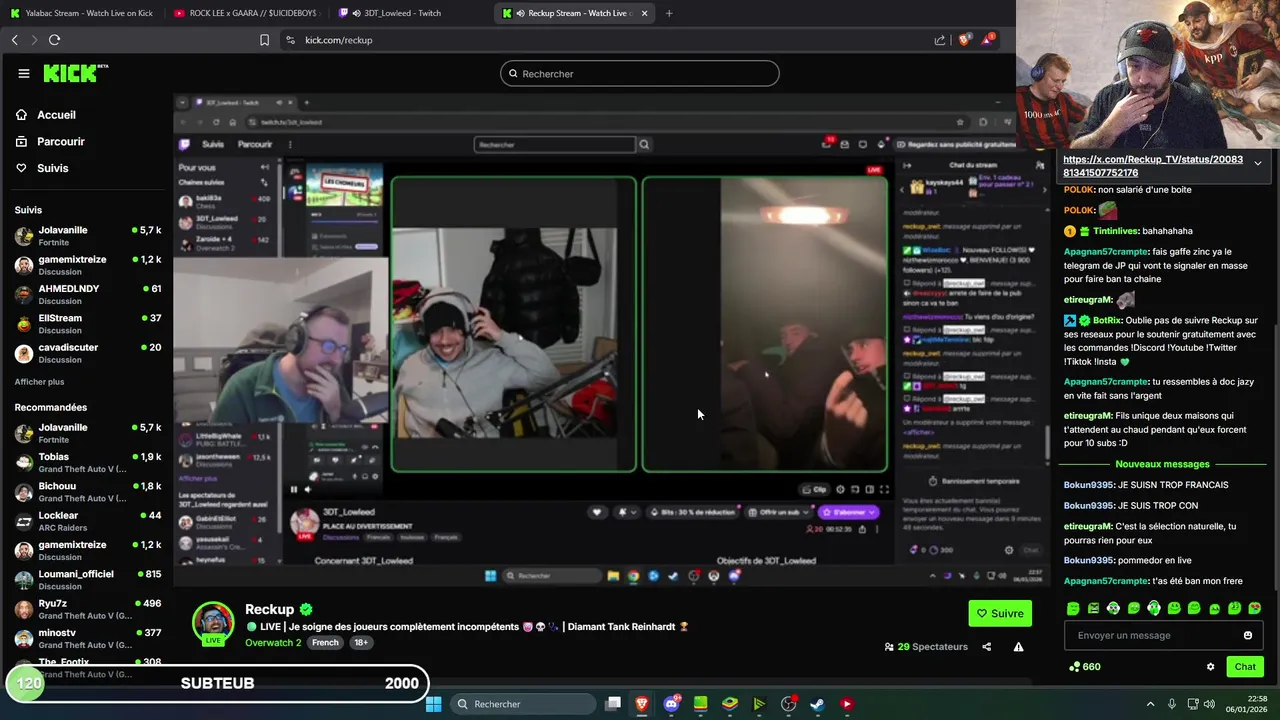Click Offrir un sub dropdown in stream
Image resolution: width=1280 pixels, height=720 pixels.
(x=778, y=512)
